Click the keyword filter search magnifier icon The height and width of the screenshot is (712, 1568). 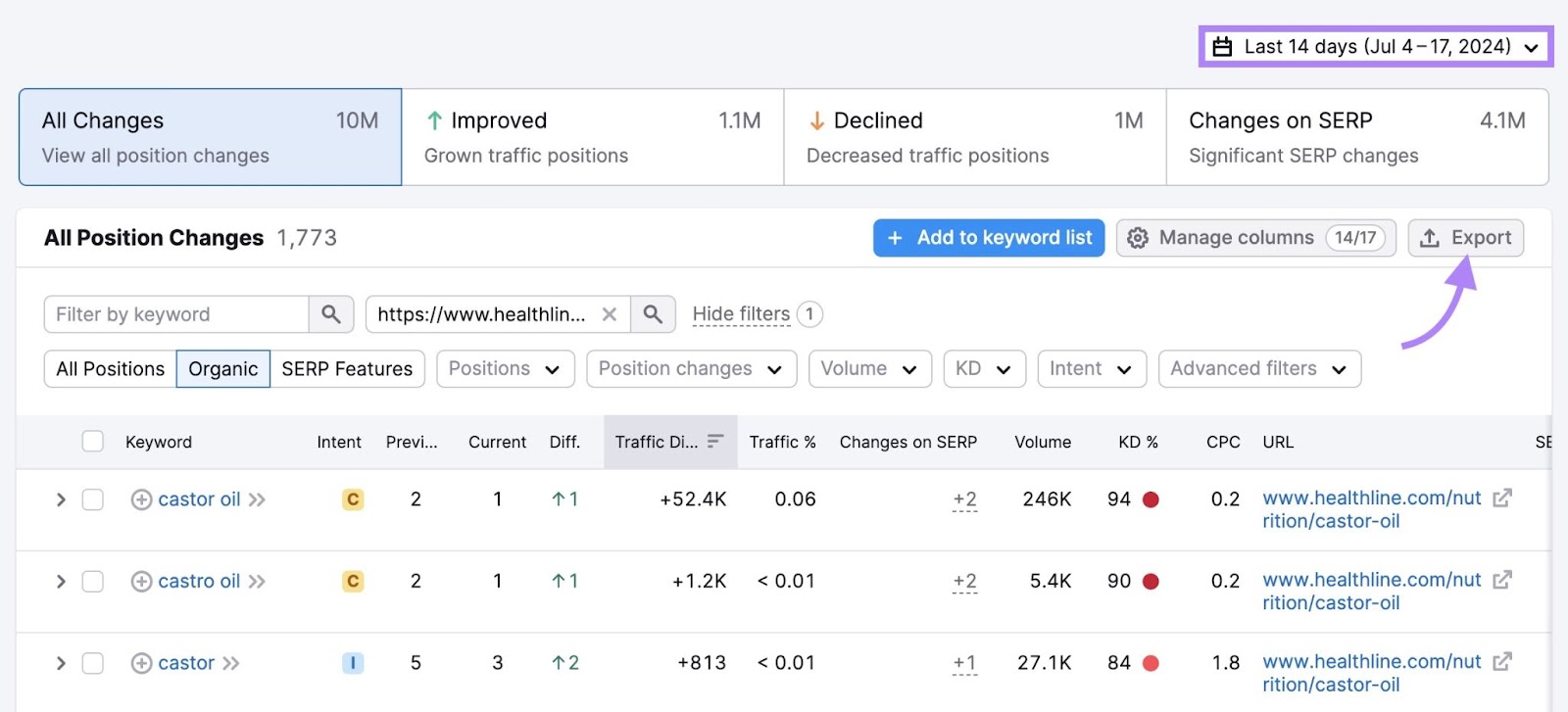coord(330,314)
